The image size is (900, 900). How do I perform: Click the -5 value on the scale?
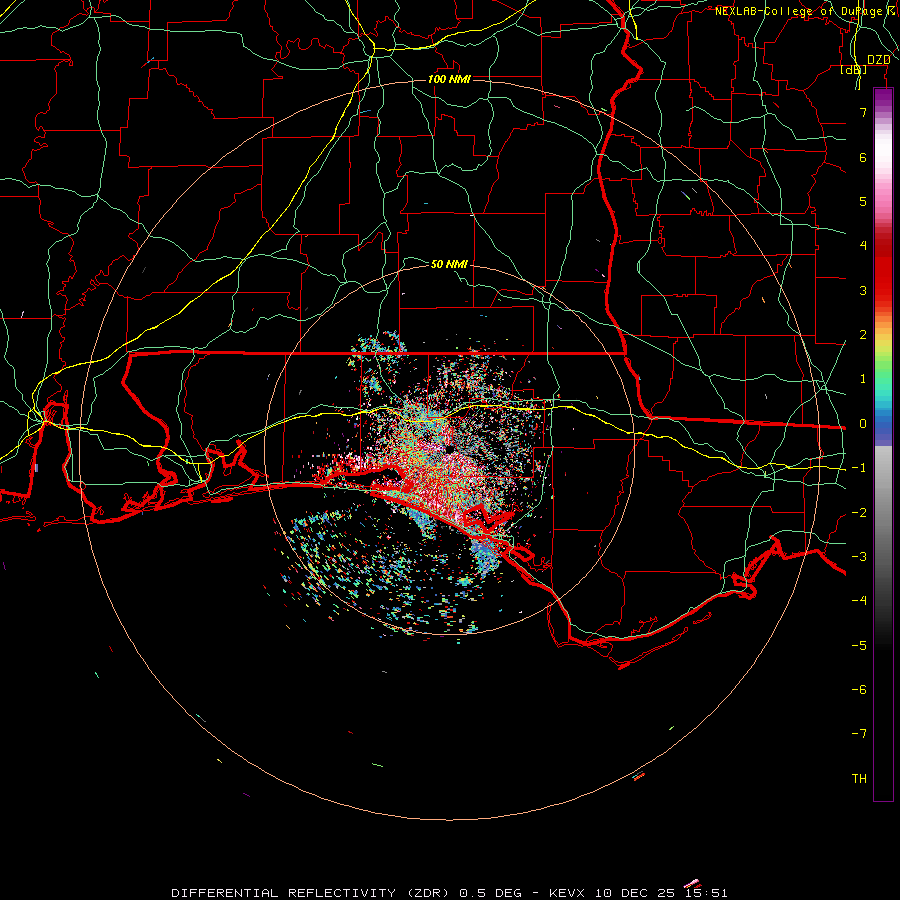(859, 645)
